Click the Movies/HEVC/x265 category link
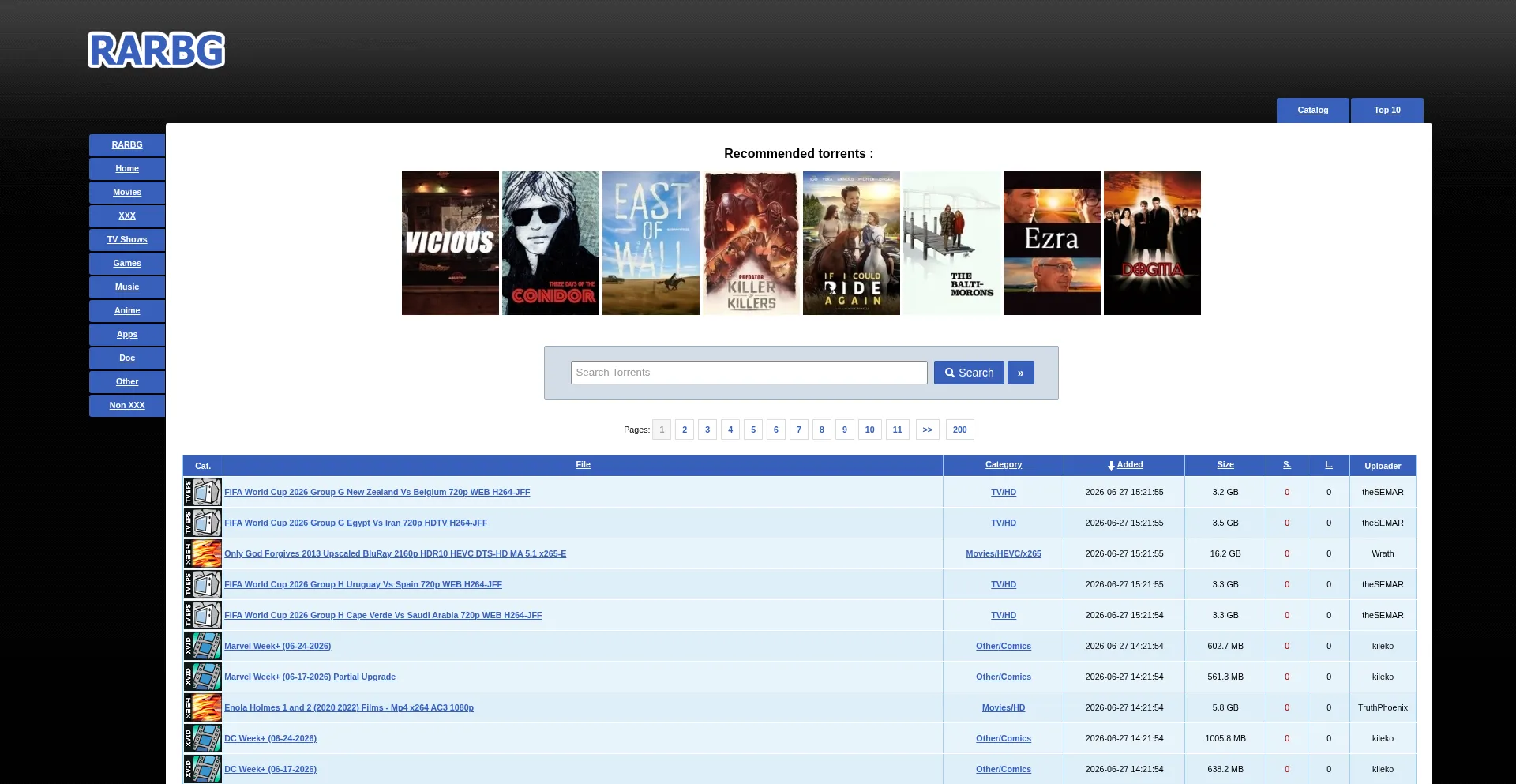This screenshot has width=1516, height=784. [x=1004, y=553]
